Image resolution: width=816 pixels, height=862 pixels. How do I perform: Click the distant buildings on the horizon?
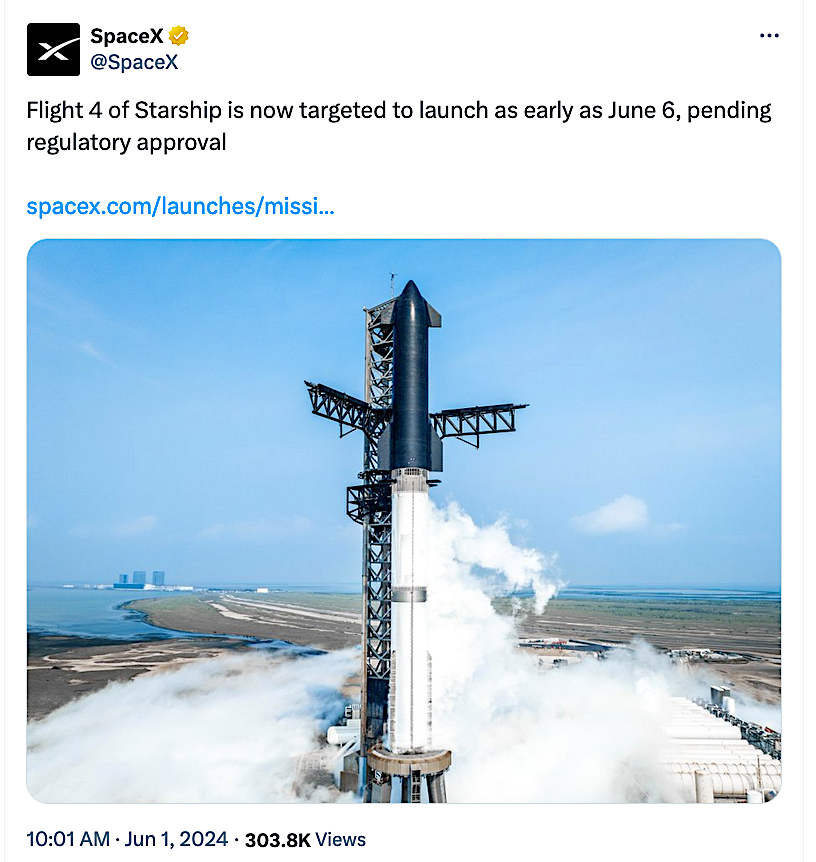[x=140, y=578]
